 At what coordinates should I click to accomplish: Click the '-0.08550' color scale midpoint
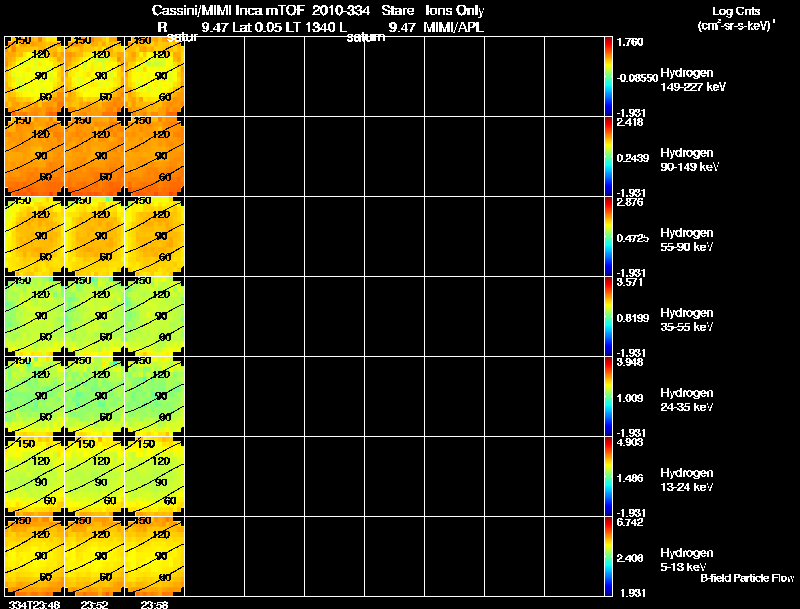pyautogui.click(x=637, y=78)
